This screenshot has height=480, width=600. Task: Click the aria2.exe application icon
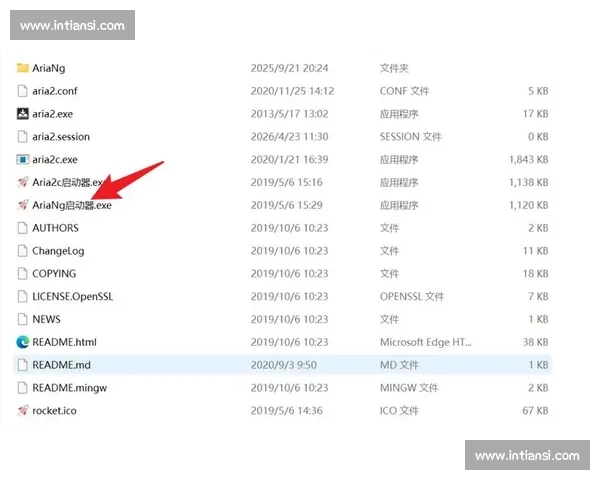23,114
